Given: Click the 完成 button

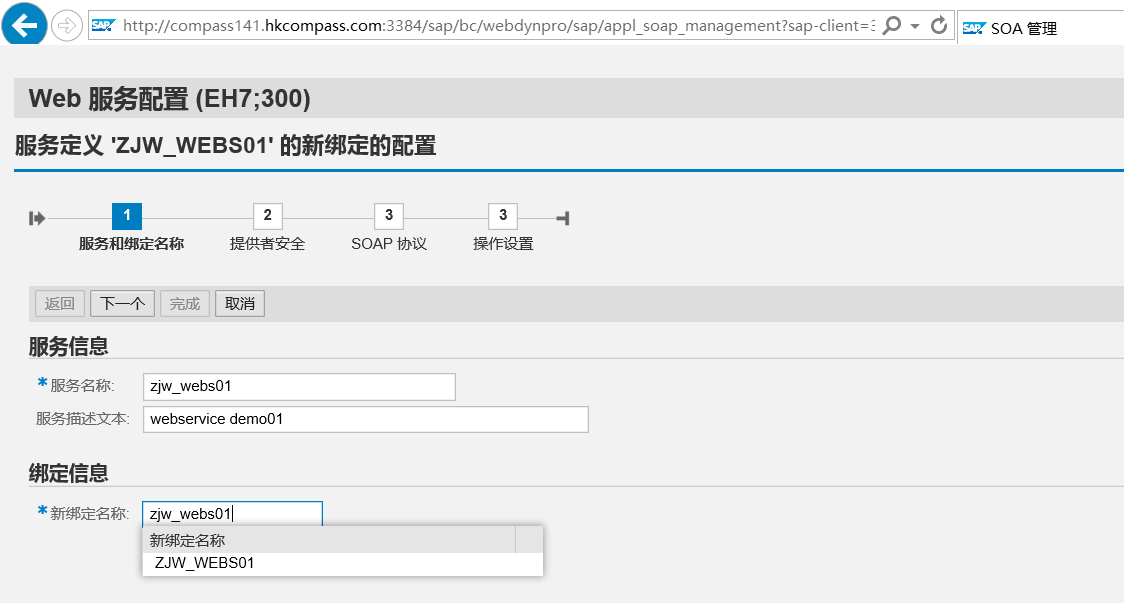Looking at the screenshot, I should (x=185, y=303).
